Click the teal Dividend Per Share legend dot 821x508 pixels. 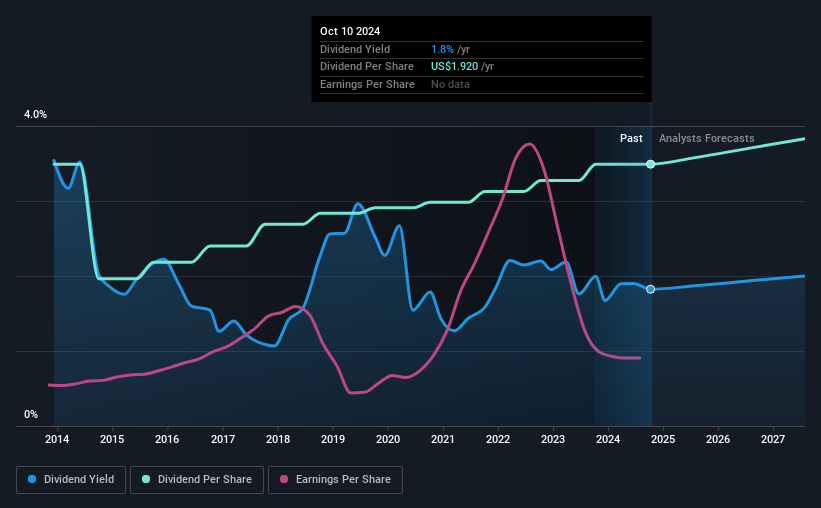pos(146,479)
